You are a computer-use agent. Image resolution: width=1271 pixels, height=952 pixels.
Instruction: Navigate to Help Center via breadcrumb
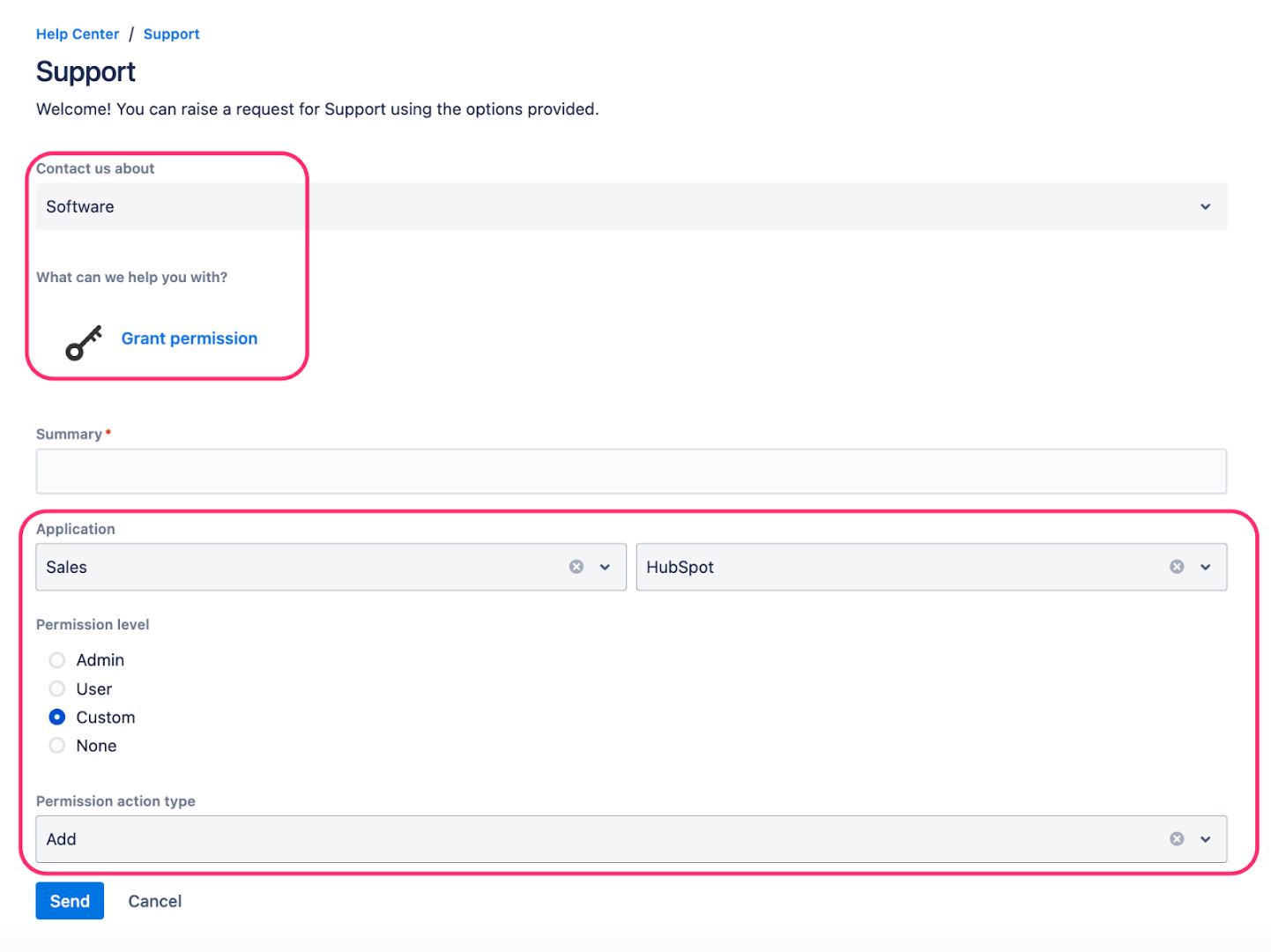click(77, 33)
